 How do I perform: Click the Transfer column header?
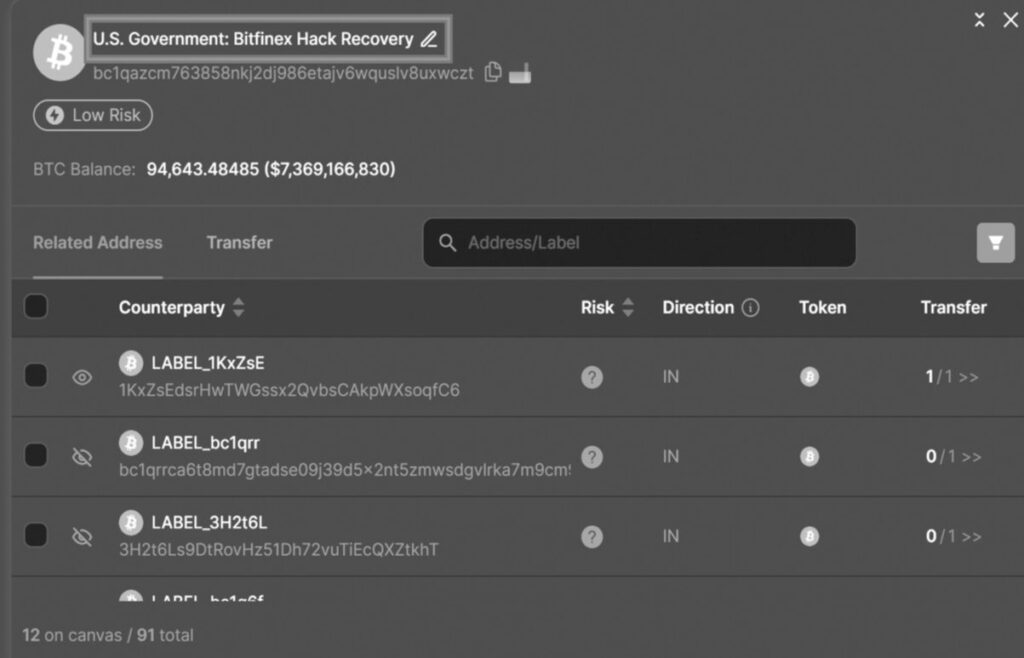point(953,307)
